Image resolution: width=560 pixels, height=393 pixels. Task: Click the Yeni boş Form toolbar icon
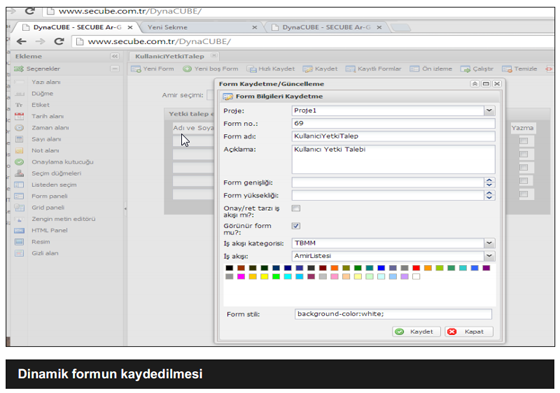click(187, 69)
